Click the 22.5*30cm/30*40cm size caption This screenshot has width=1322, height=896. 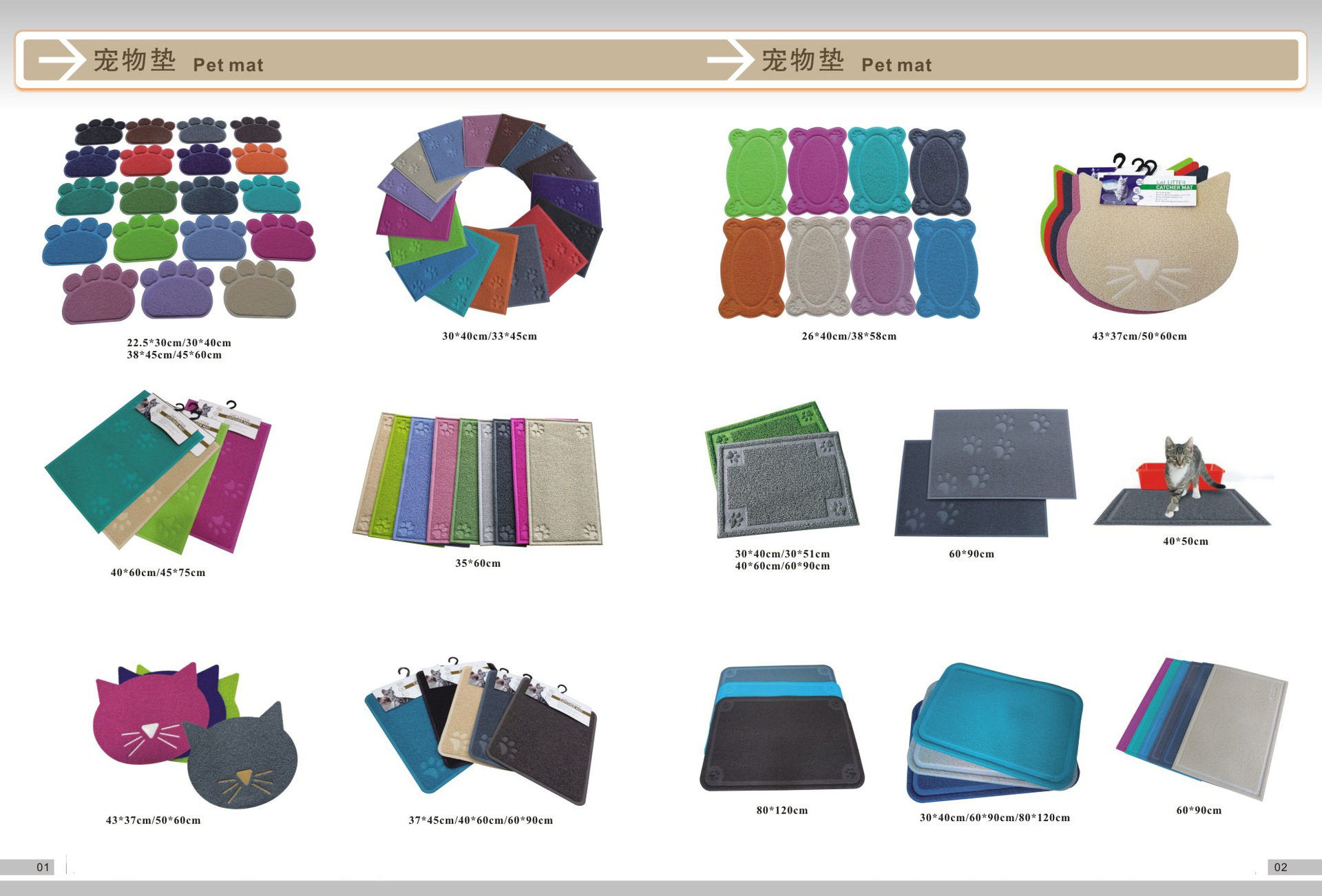178,343
